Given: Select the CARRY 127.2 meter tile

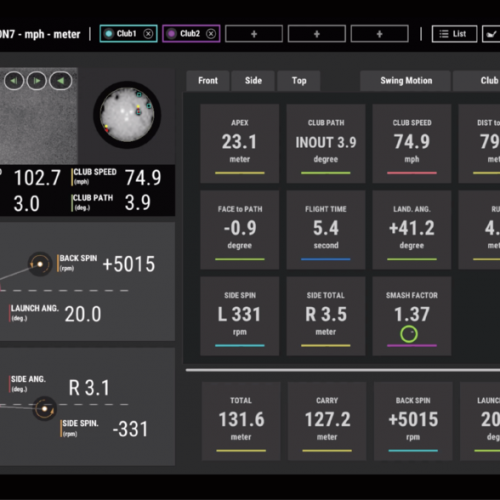Looking at the screenshot, I should [x=327, y=421].
